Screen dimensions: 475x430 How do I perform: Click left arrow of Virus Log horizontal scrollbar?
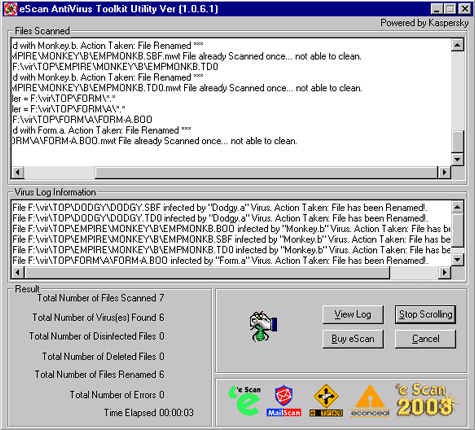click(x=17, y=272)
